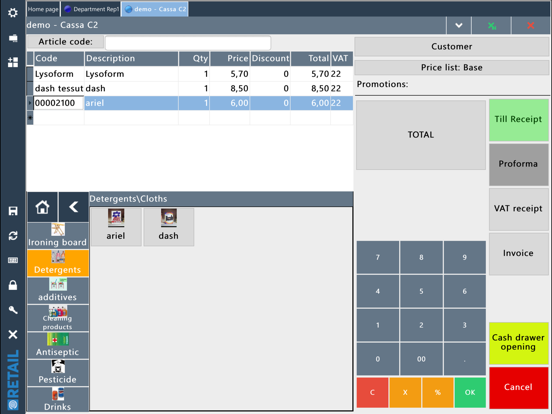The height and width of the screenshot is (414, 552).
Task: Select the Pesticide category
Action: point(58,372)
